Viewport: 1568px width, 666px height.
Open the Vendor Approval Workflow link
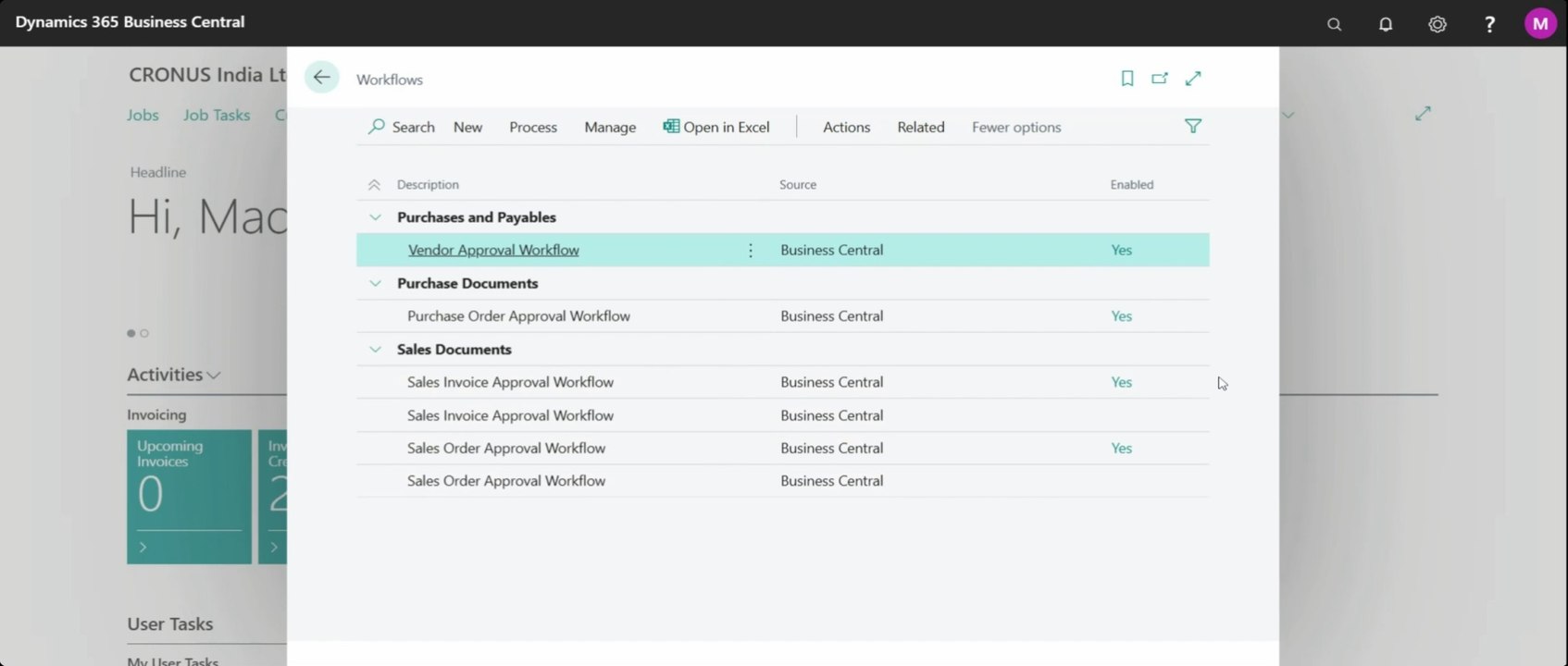coord(493,250)
